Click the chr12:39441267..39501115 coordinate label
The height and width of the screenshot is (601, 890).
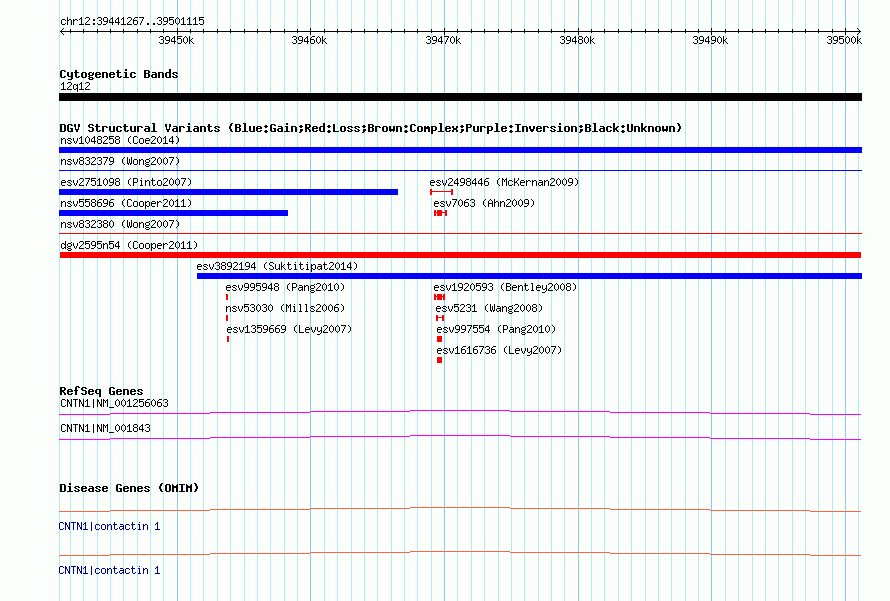132,21
